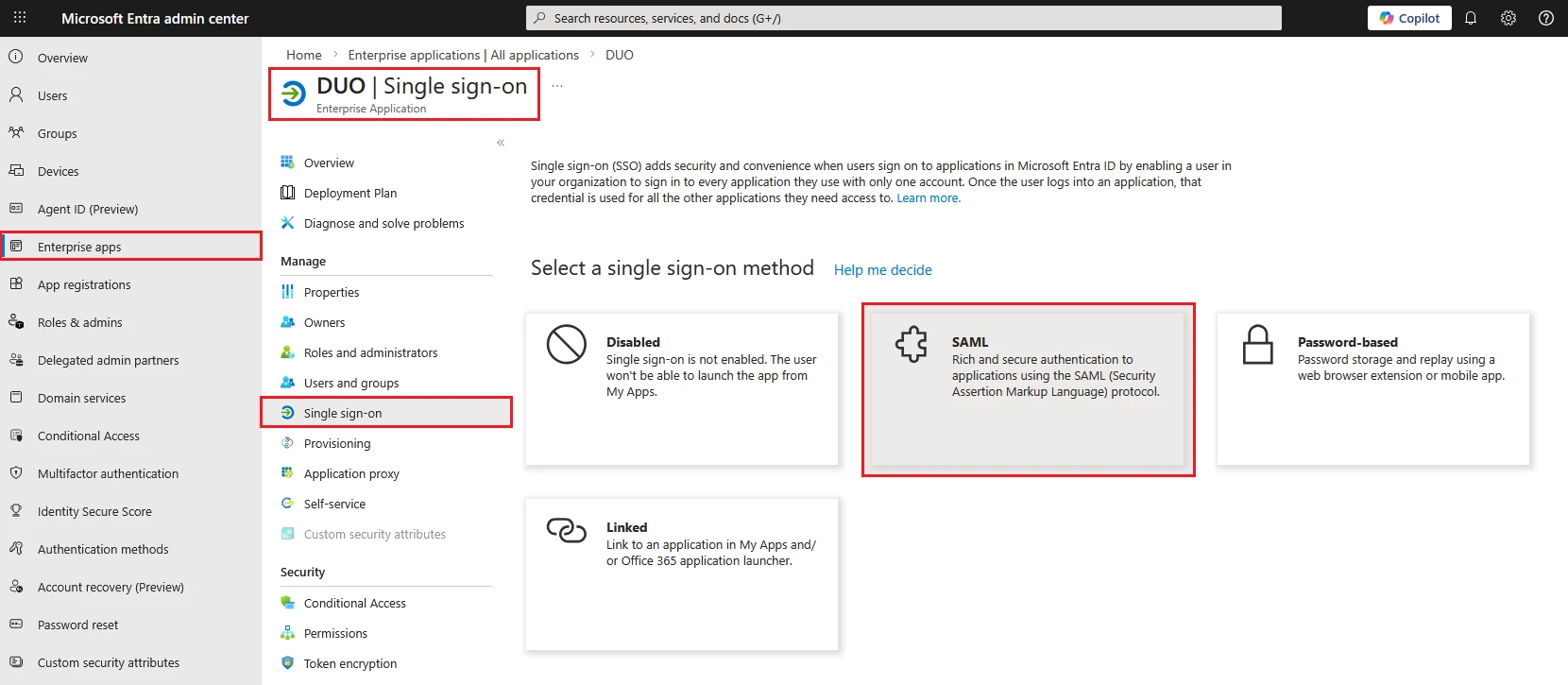Click the Properties bars icon
The image size is (1568, 685).
coord(287,292)
